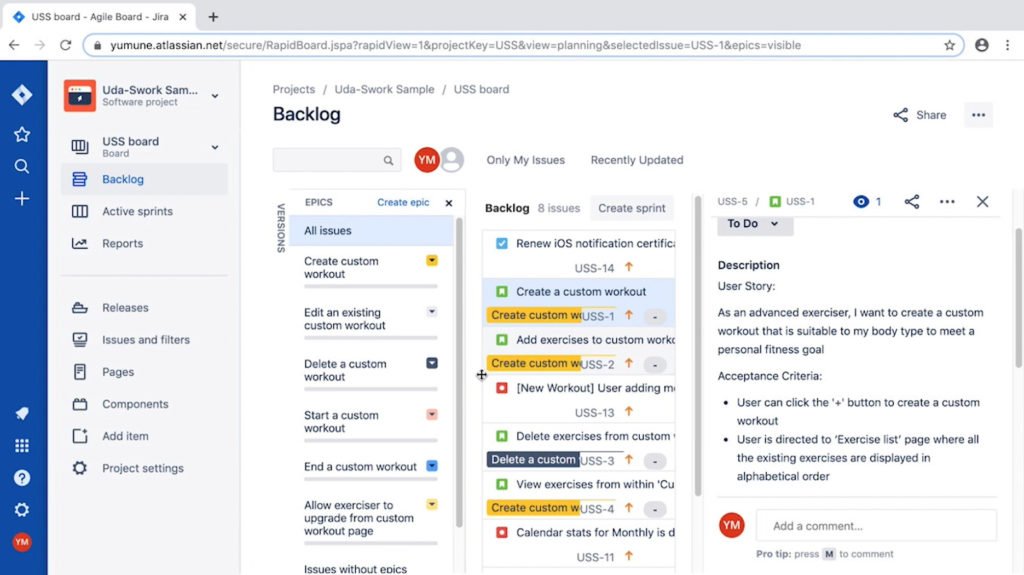Open End a custom workout epic dropdown
This screenshot has width=1024, height=575.
tap(432, 466)
